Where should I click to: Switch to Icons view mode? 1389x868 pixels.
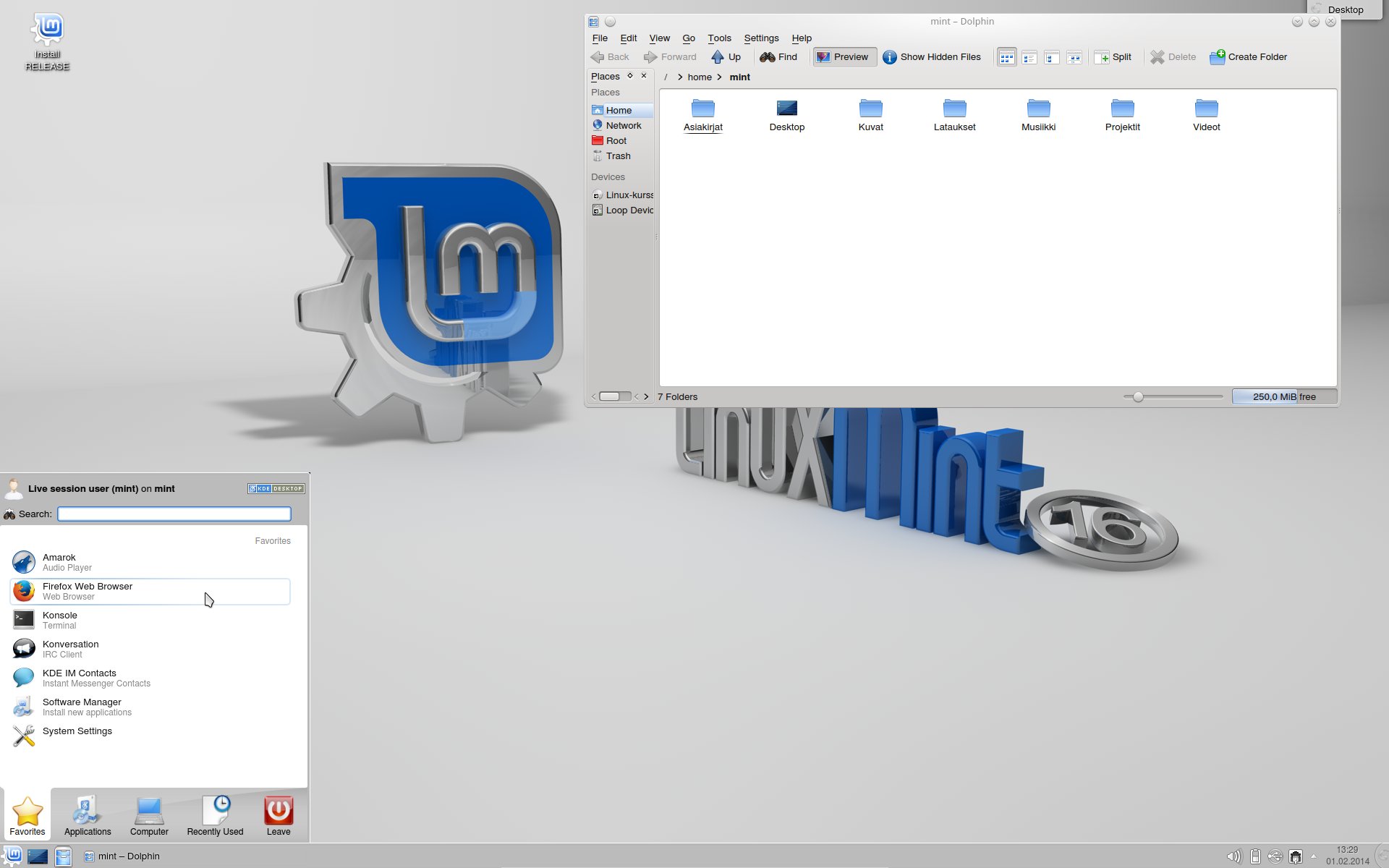(x=1006, y=57)
